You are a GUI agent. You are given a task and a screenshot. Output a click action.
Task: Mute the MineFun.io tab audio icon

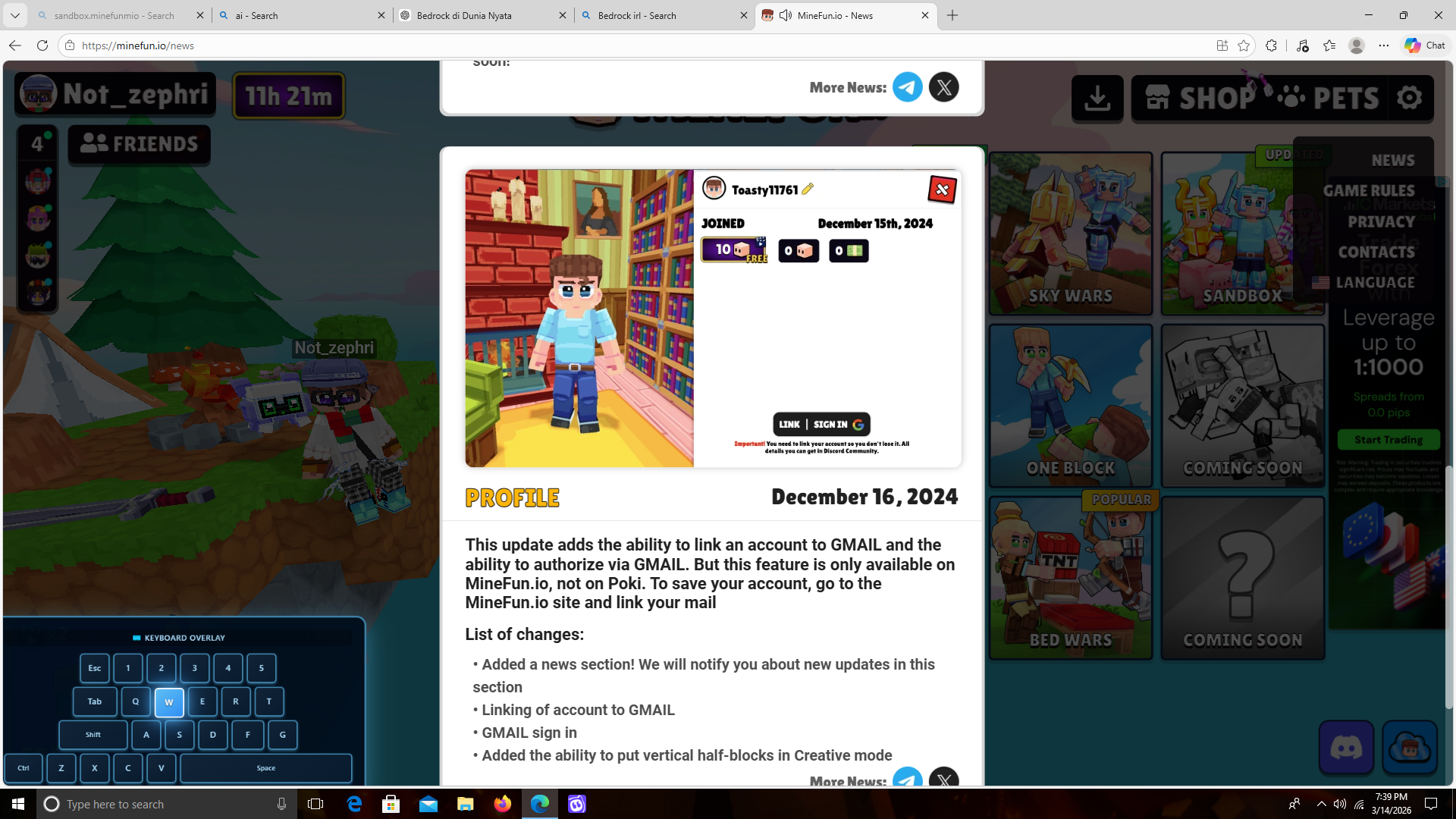coord(786,15)
